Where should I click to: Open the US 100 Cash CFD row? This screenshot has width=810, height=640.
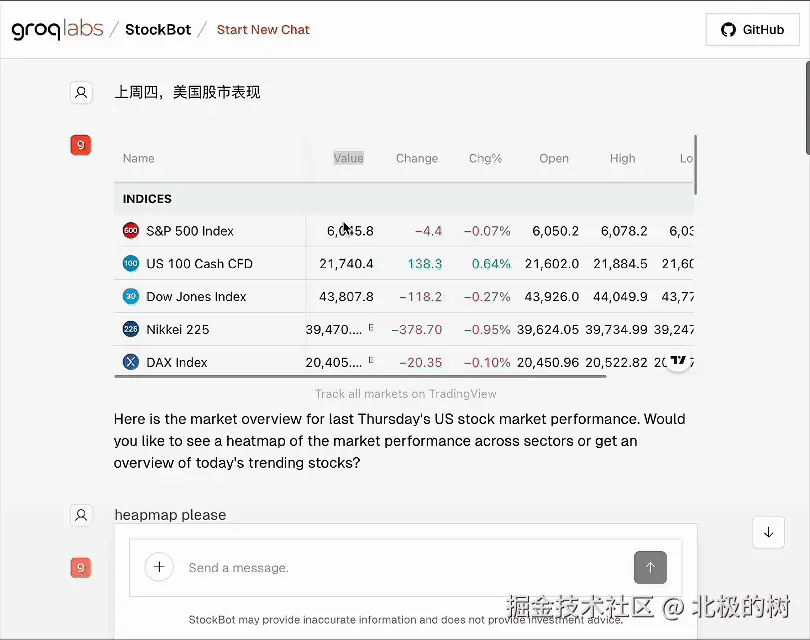tap(403, 263)
